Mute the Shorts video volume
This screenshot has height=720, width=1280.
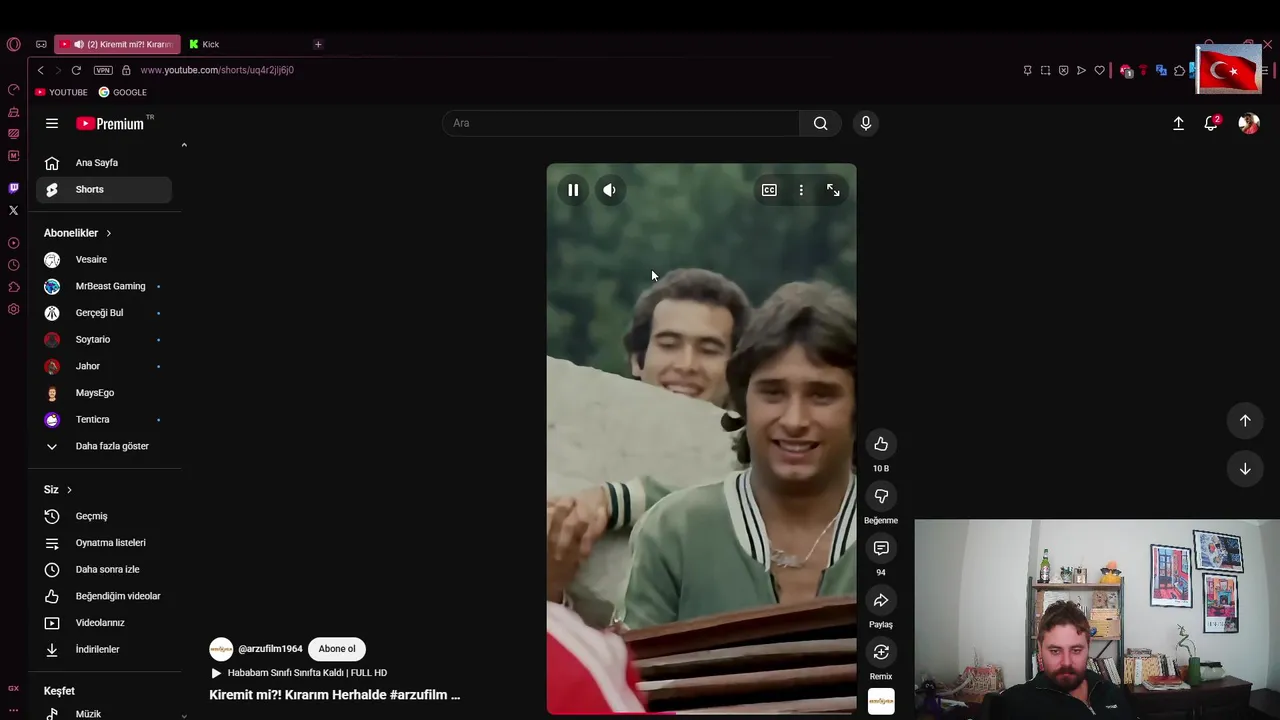tap(609, 190)
